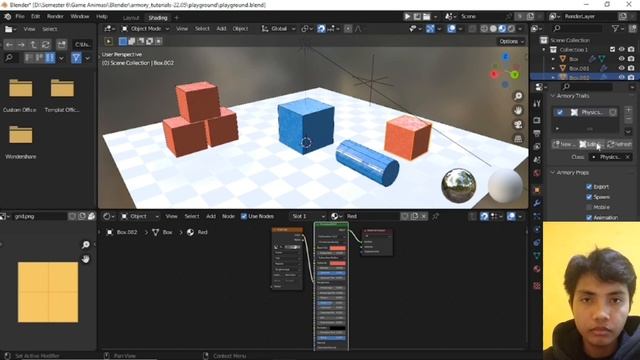
Task: Open the Custom Office folder thumbnail
Action: 20,88
